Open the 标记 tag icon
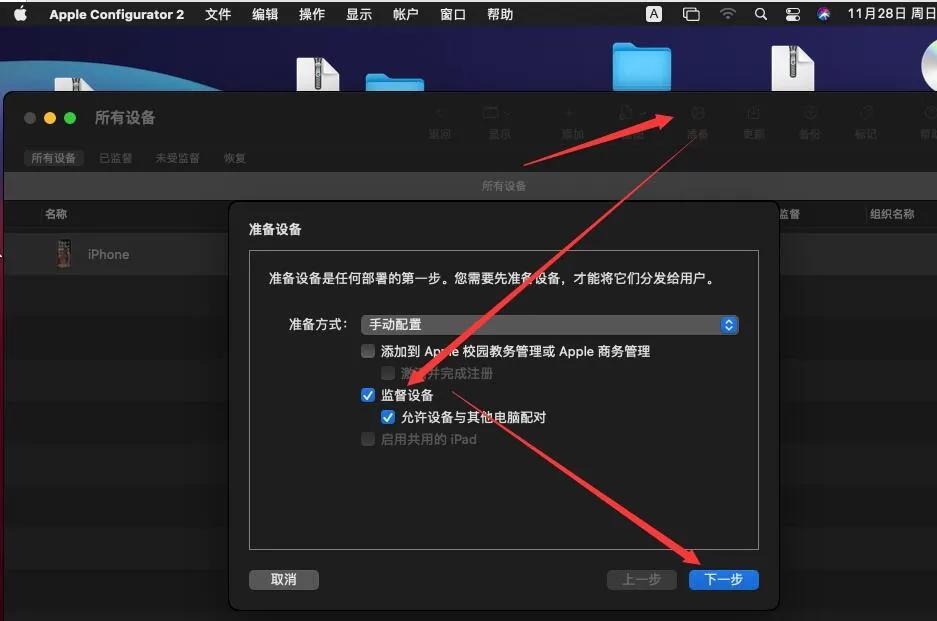 [866, 112]
